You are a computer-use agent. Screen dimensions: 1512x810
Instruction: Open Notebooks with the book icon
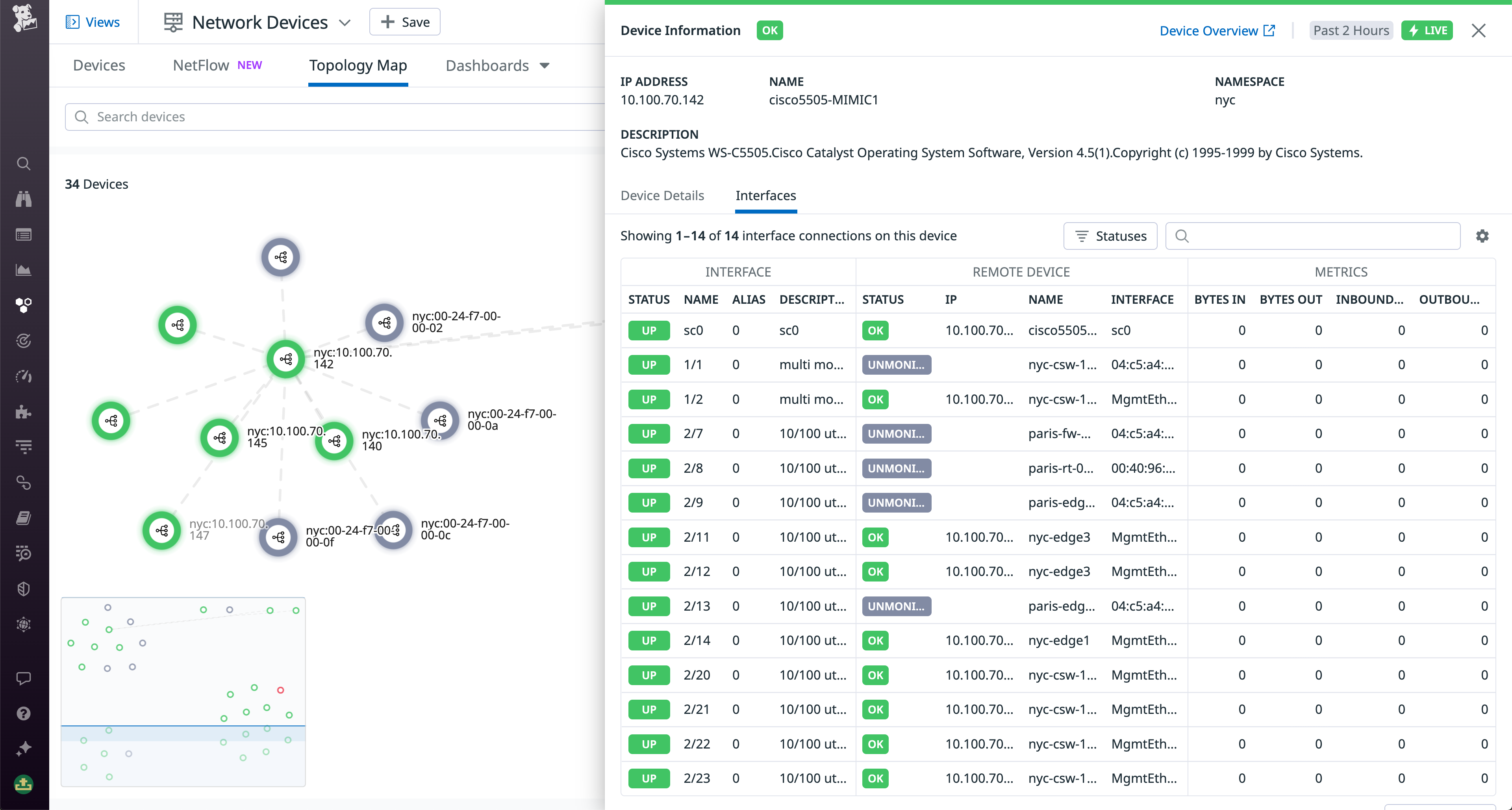tap(24, 518)
